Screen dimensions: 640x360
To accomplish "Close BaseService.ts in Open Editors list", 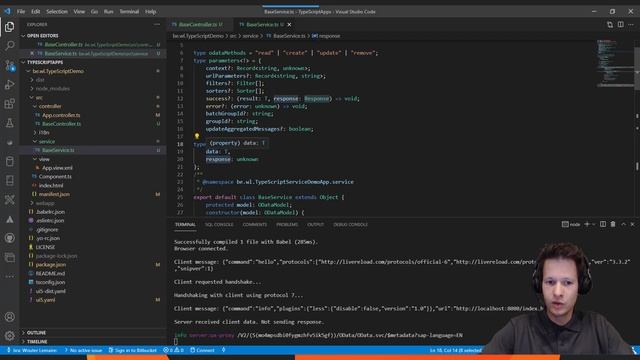I will pos(32,53).
